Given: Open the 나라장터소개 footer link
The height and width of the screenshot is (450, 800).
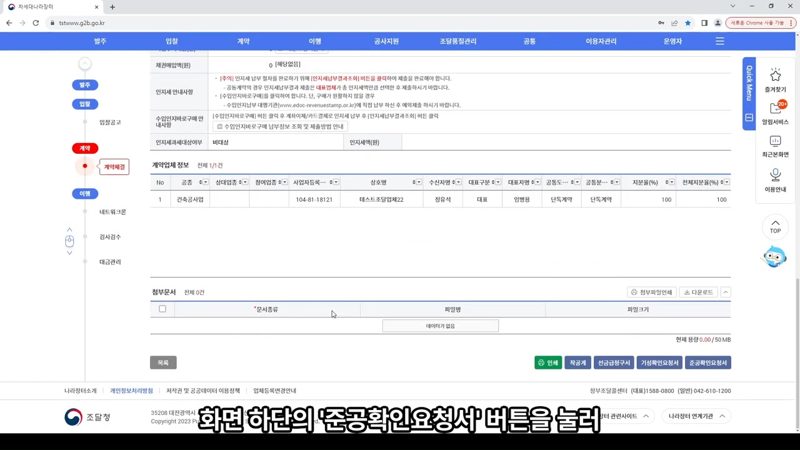Looking at the screenshot, I should coord(80,391).
